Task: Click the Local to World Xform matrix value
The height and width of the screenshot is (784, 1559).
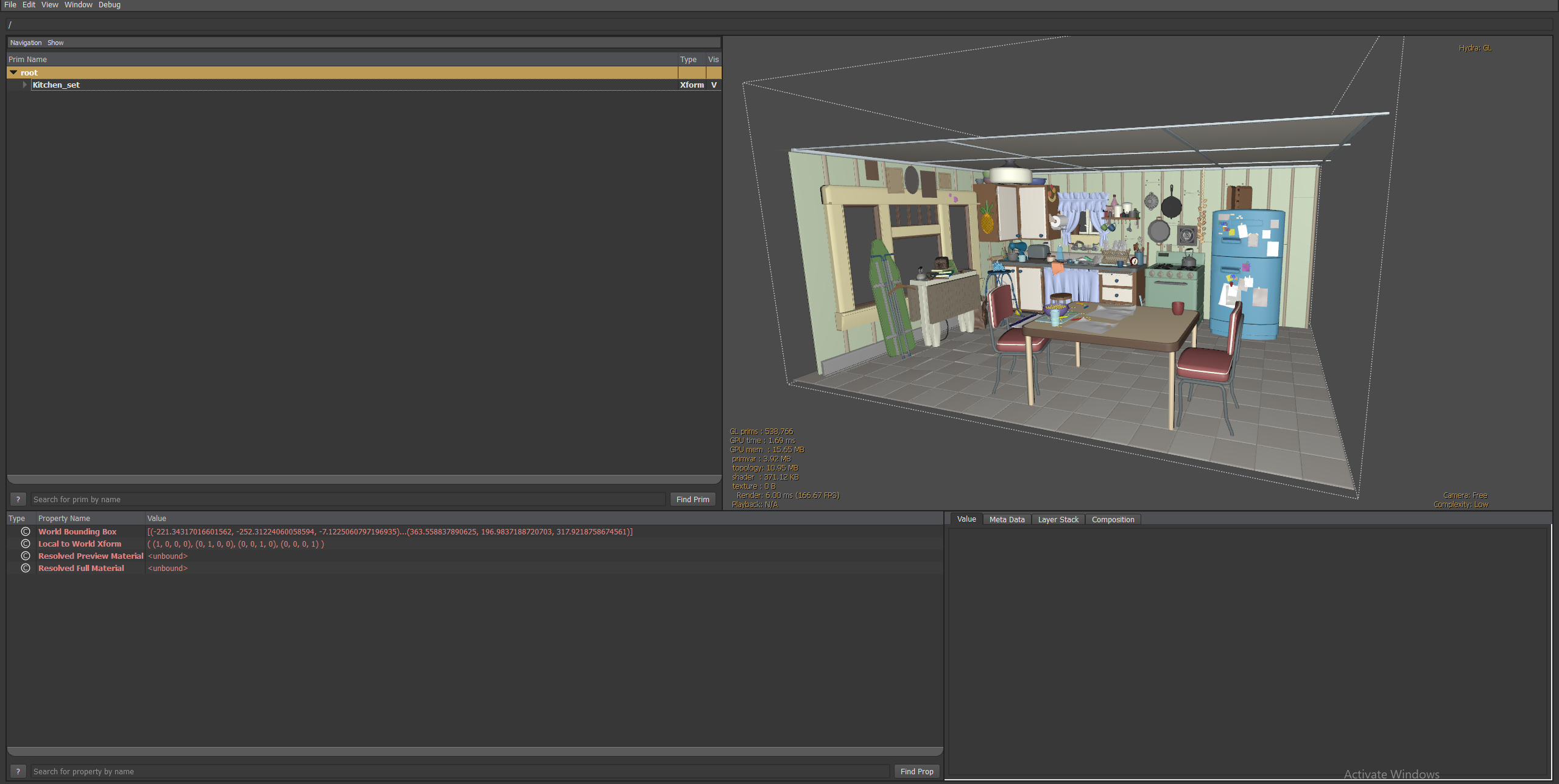Action: point(236,544)
